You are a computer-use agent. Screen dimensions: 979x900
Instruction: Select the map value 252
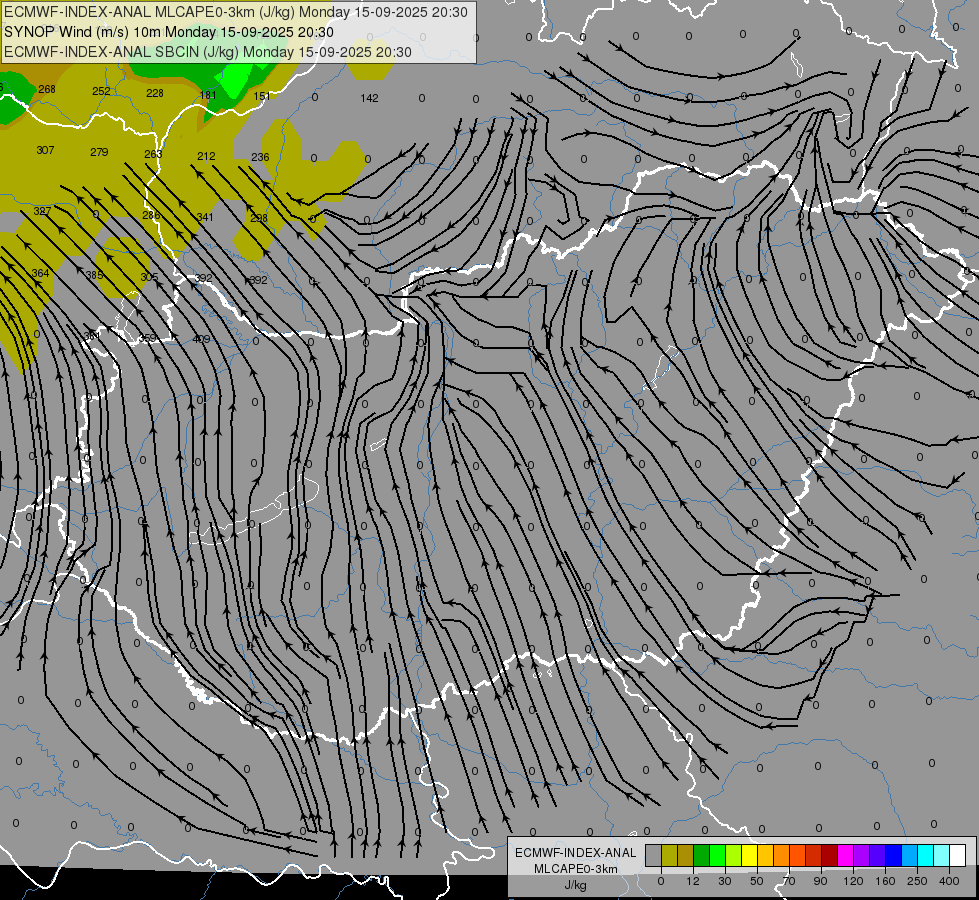(x=101, y=91)
